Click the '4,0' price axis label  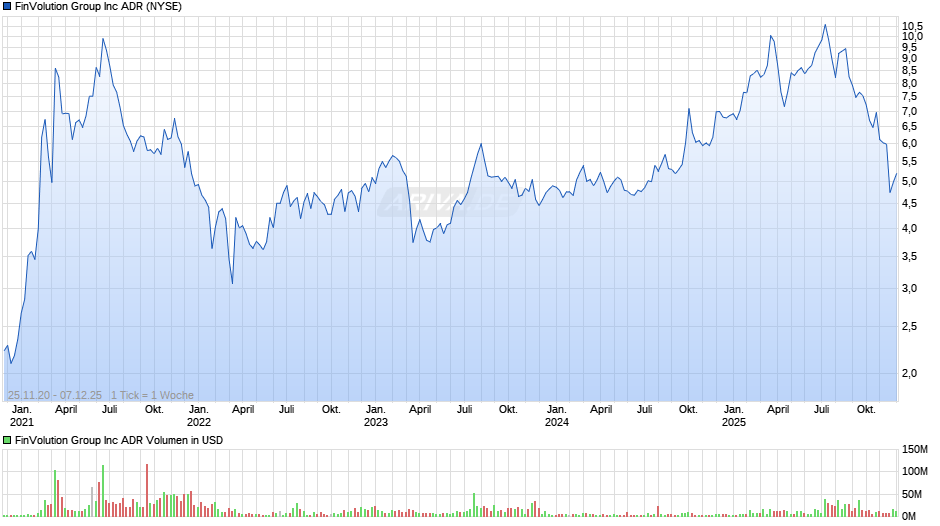(x=909, y=229)
